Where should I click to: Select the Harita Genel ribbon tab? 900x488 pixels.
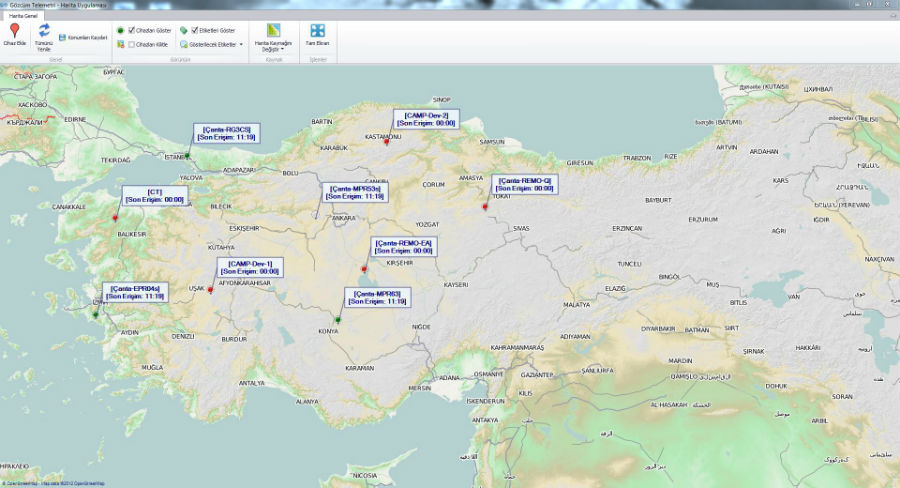point(23,16)
